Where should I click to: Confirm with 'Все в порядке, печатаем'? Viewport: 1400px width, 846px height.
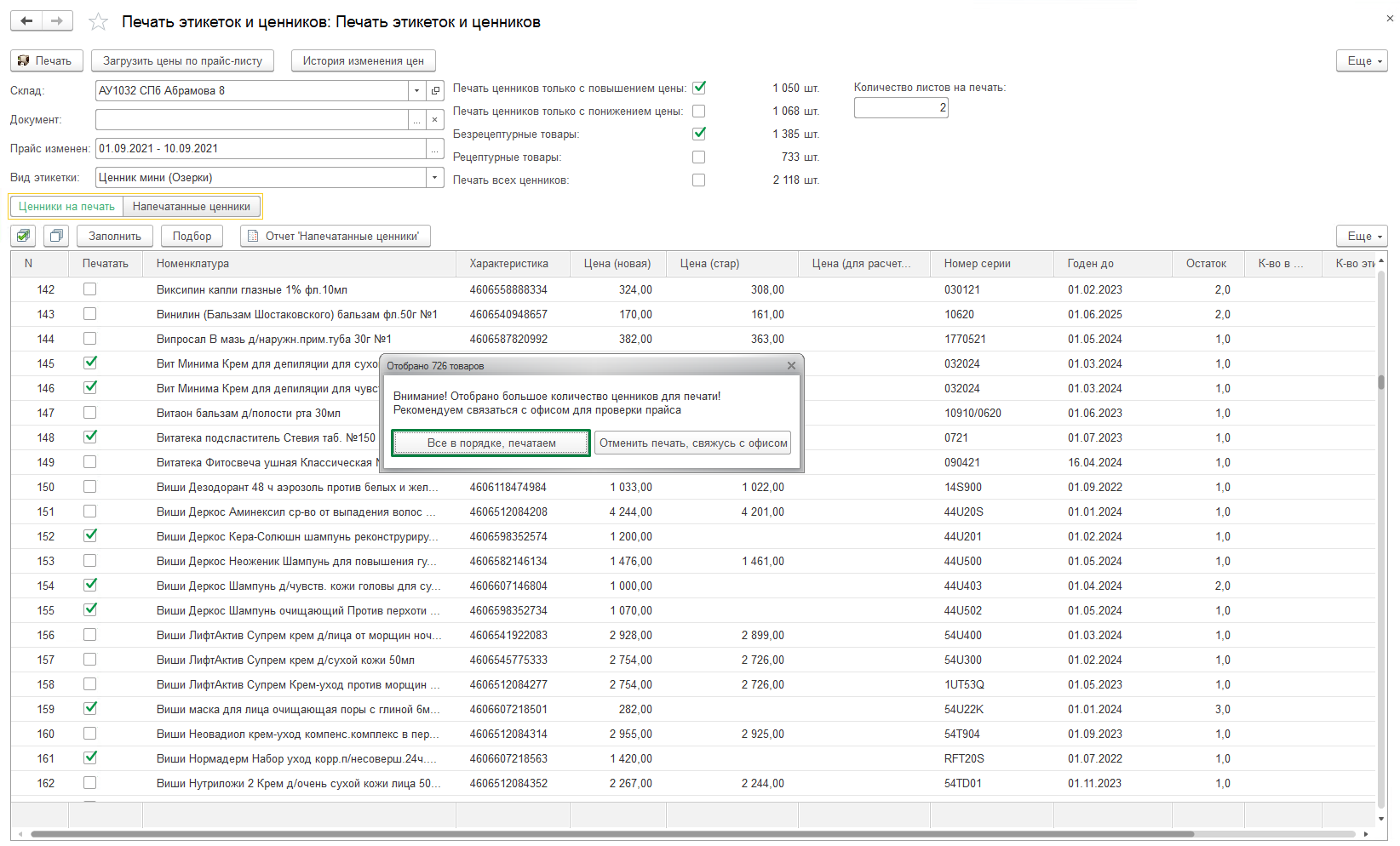point(491,443)
